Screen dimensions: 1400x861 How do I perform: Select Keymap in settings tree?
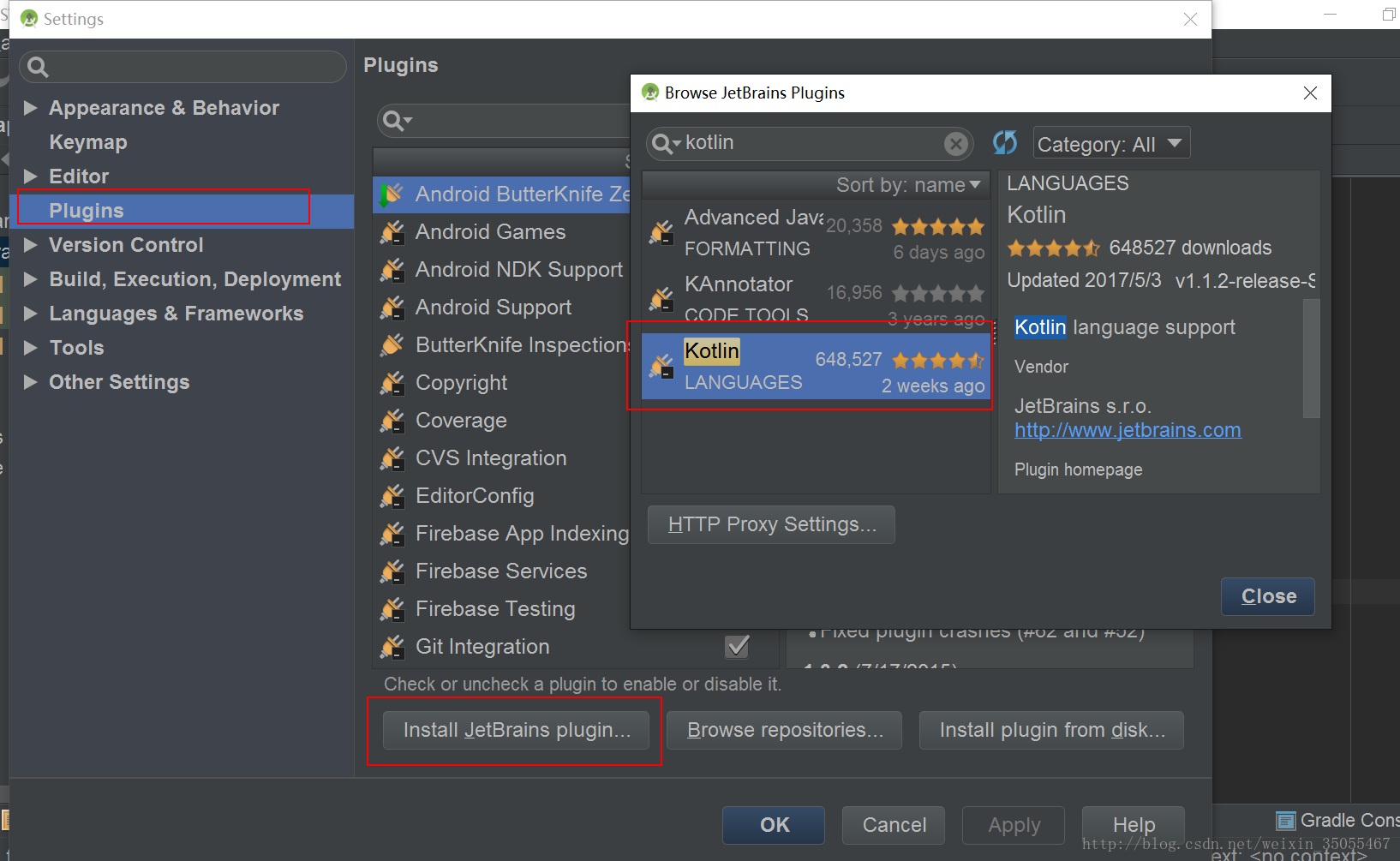pos(88,142)
